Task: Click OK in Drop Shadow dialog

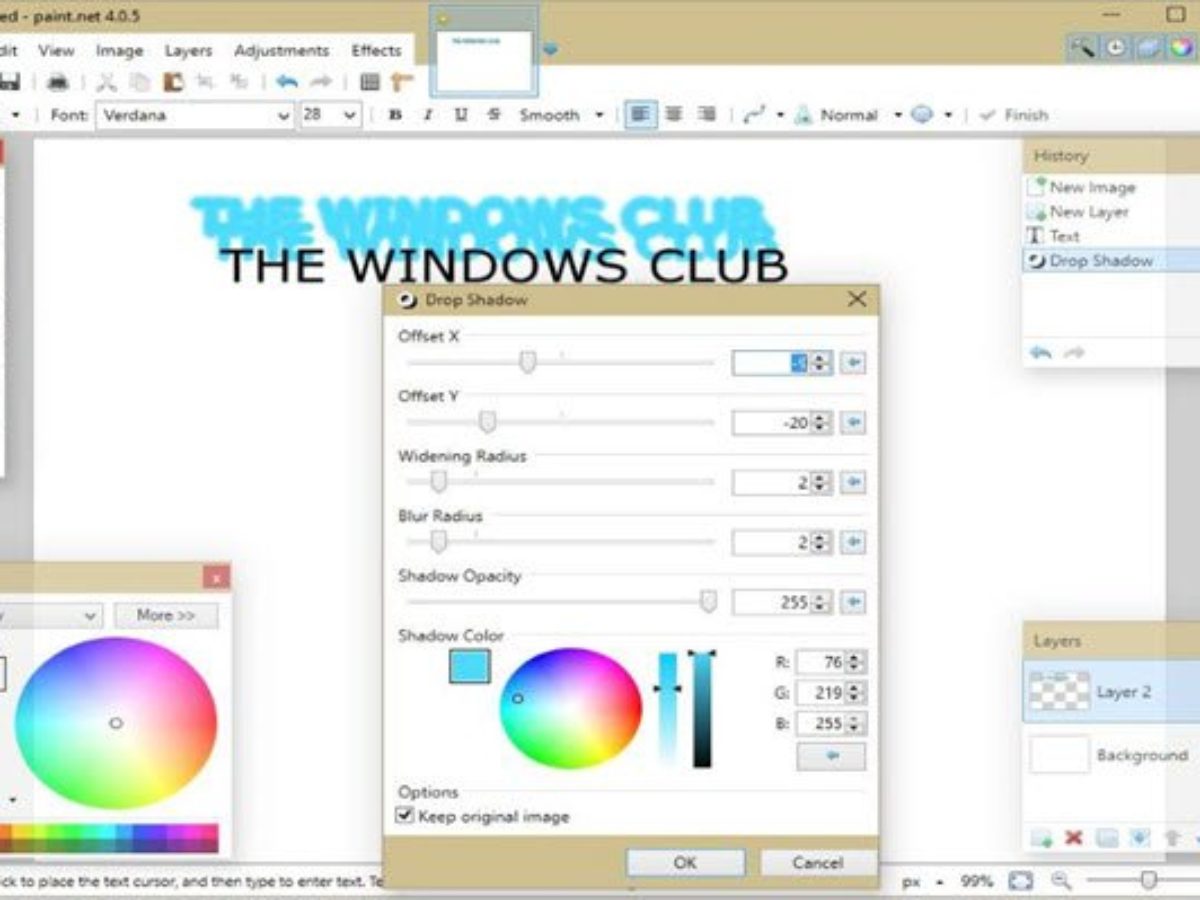Action: [685, 863]
